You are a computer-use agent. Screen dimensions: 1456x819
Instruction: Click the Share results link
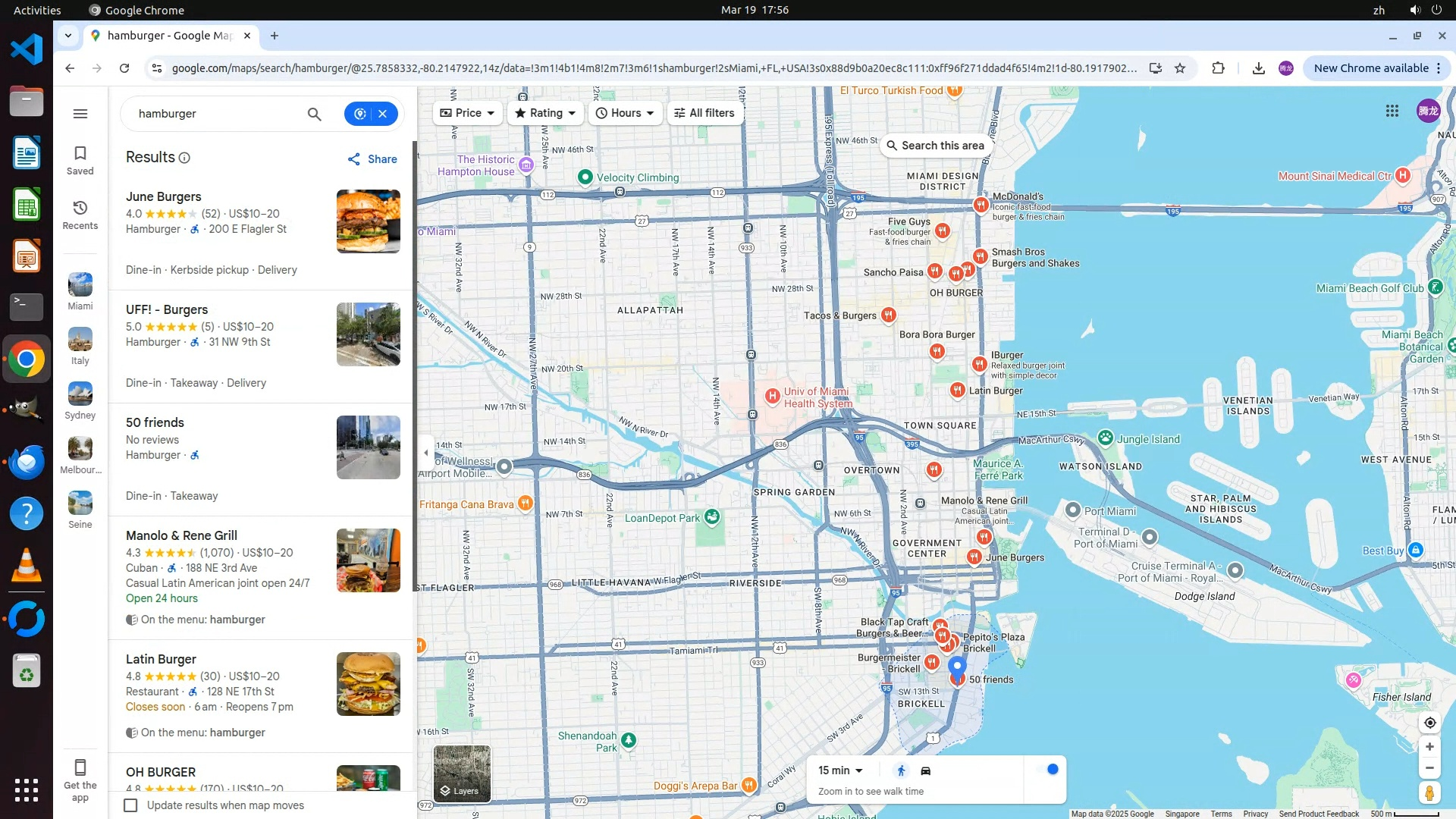pos(372,159)
